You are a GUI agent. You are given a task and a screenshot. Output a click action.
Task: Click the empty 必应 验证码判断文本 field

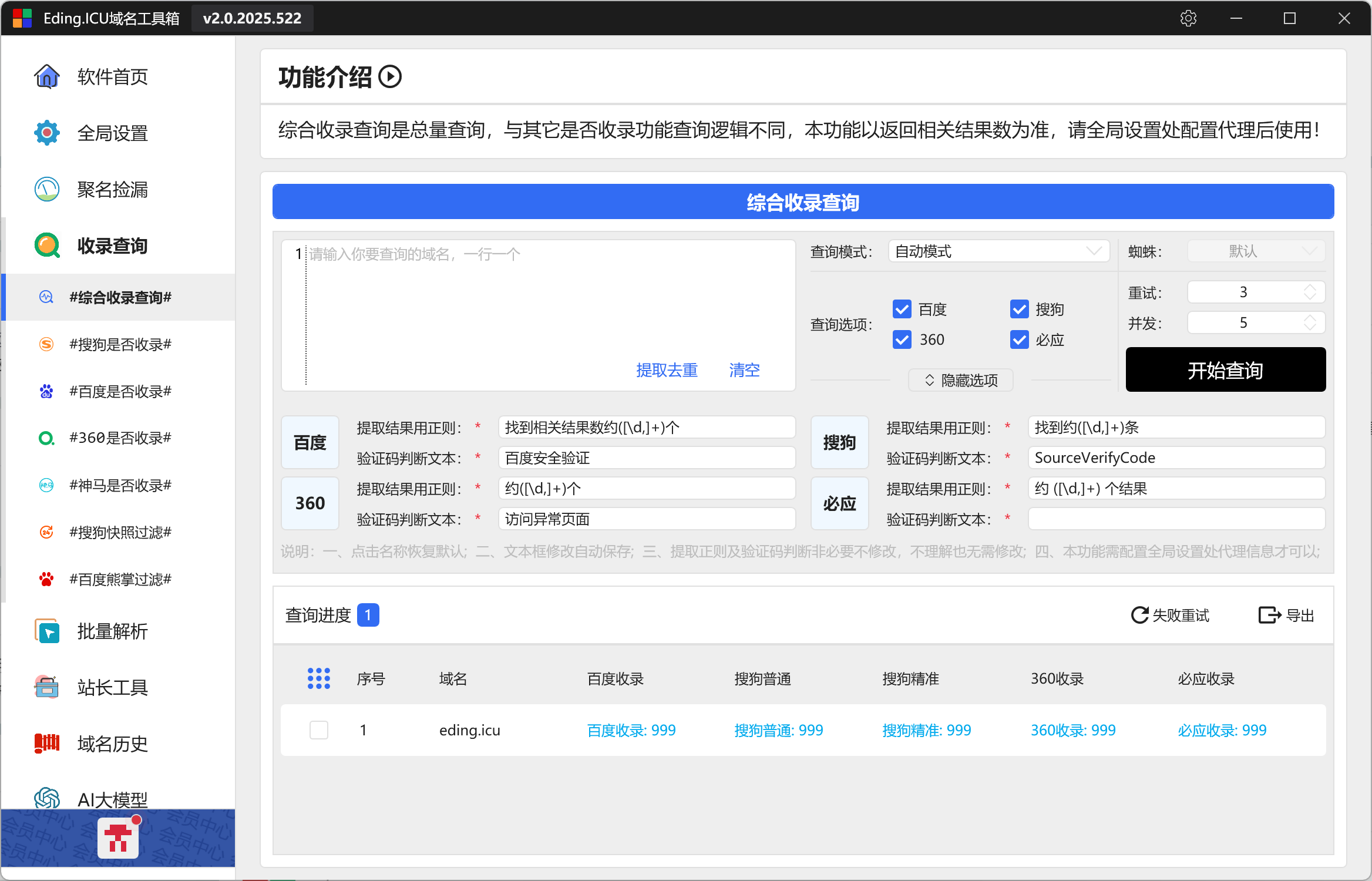coord(1176,519)
